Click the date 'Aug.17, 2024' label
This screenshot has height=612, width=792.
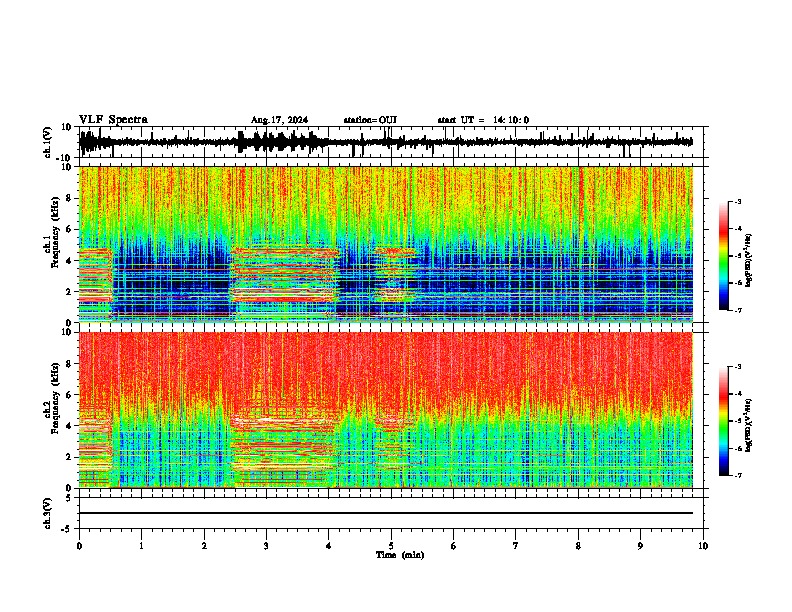279,120
